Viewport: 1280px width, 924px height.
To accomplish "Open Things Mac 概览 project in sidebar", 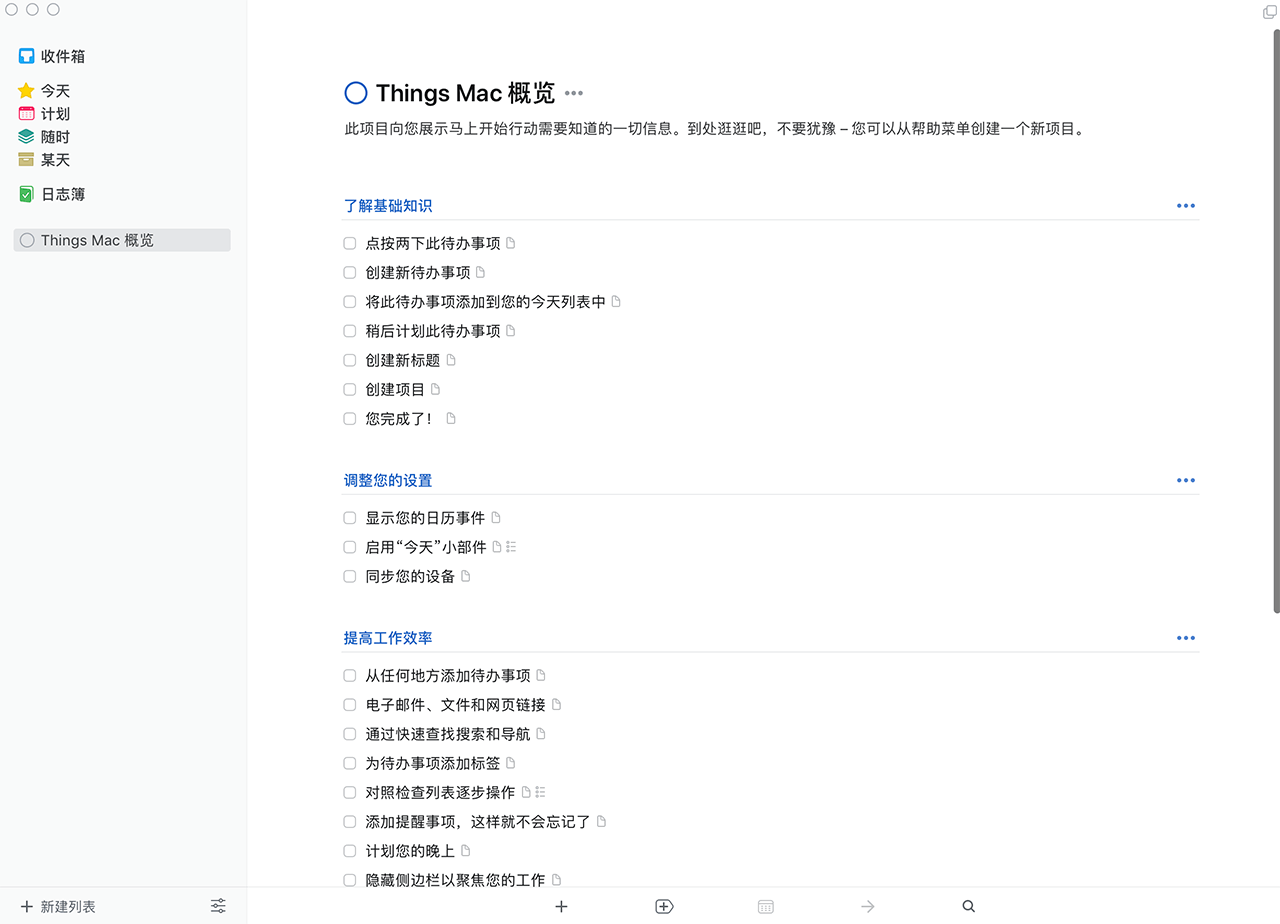I will 122,240.
